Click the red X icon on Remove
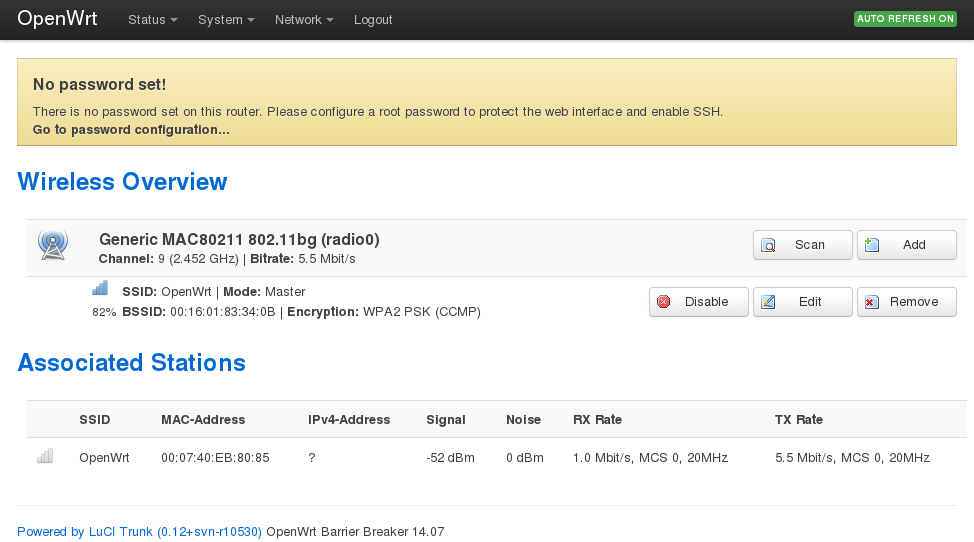The width and height of the screenshot is (974, 542). tap(872, 302)
